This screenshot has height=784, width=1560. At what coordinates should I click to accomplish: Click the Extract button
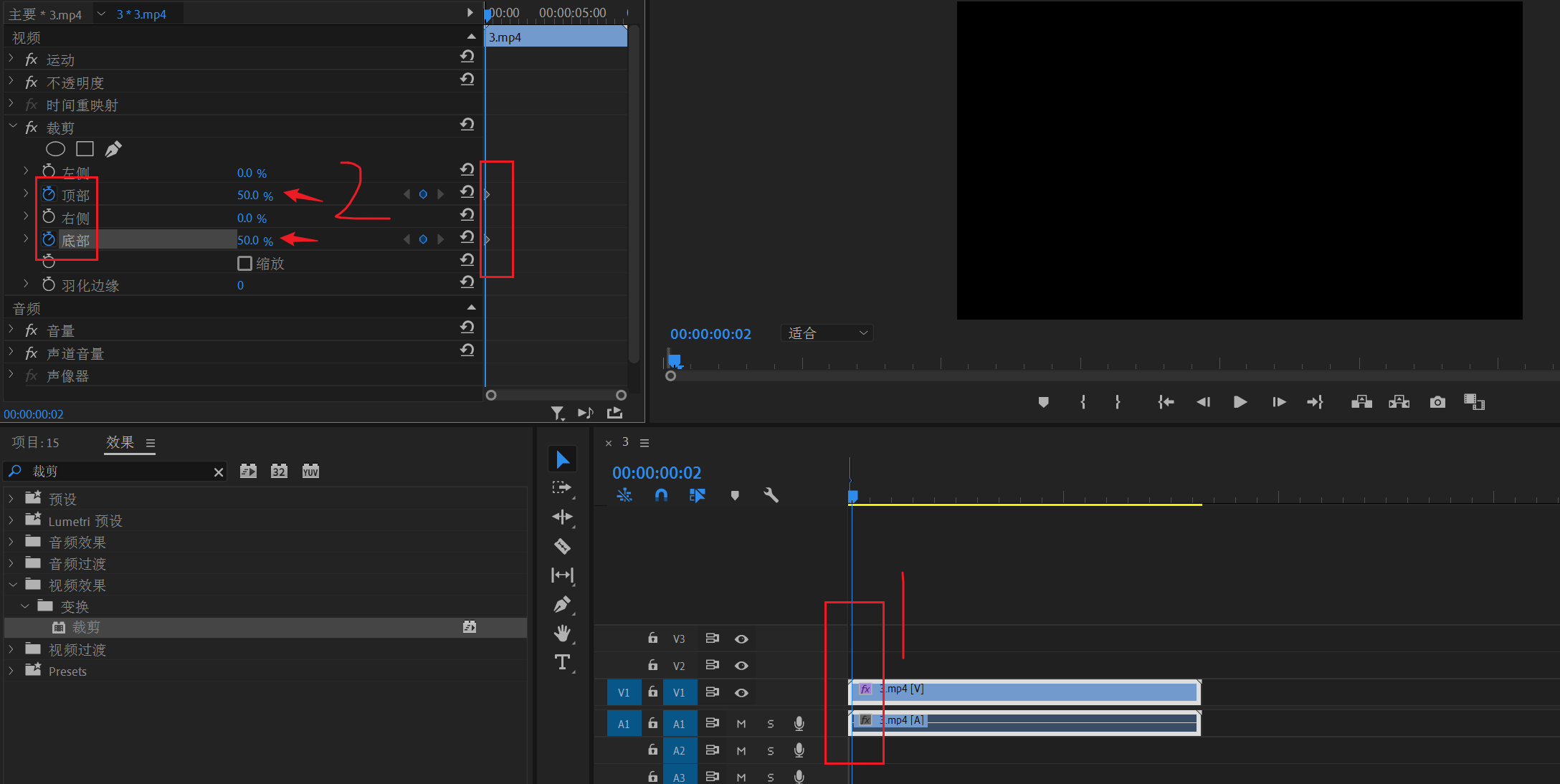[1399, 402]
